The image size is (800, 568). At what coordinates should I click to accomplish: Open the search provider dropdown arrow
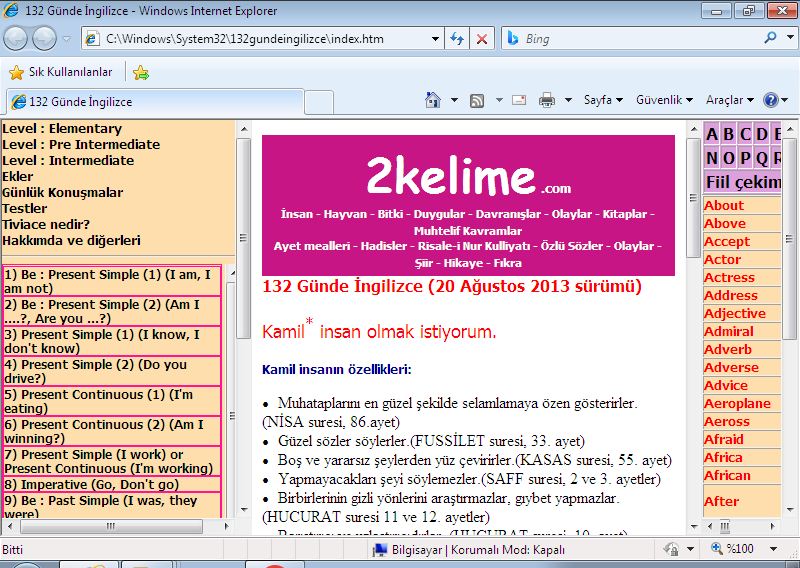[x=790, y=38]
